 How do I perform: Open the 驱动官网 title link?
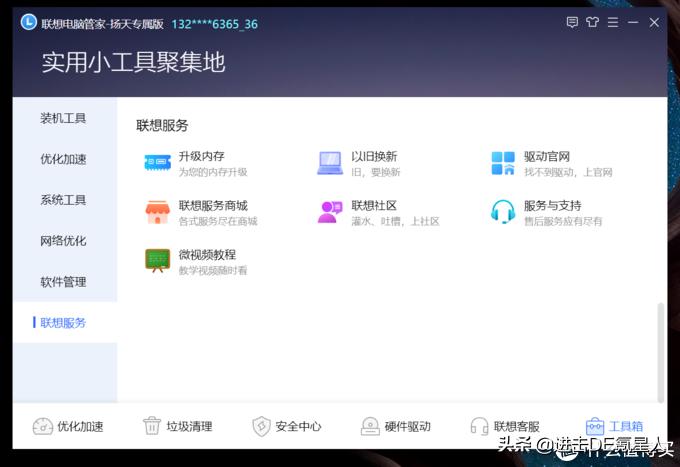click(547, 156)
